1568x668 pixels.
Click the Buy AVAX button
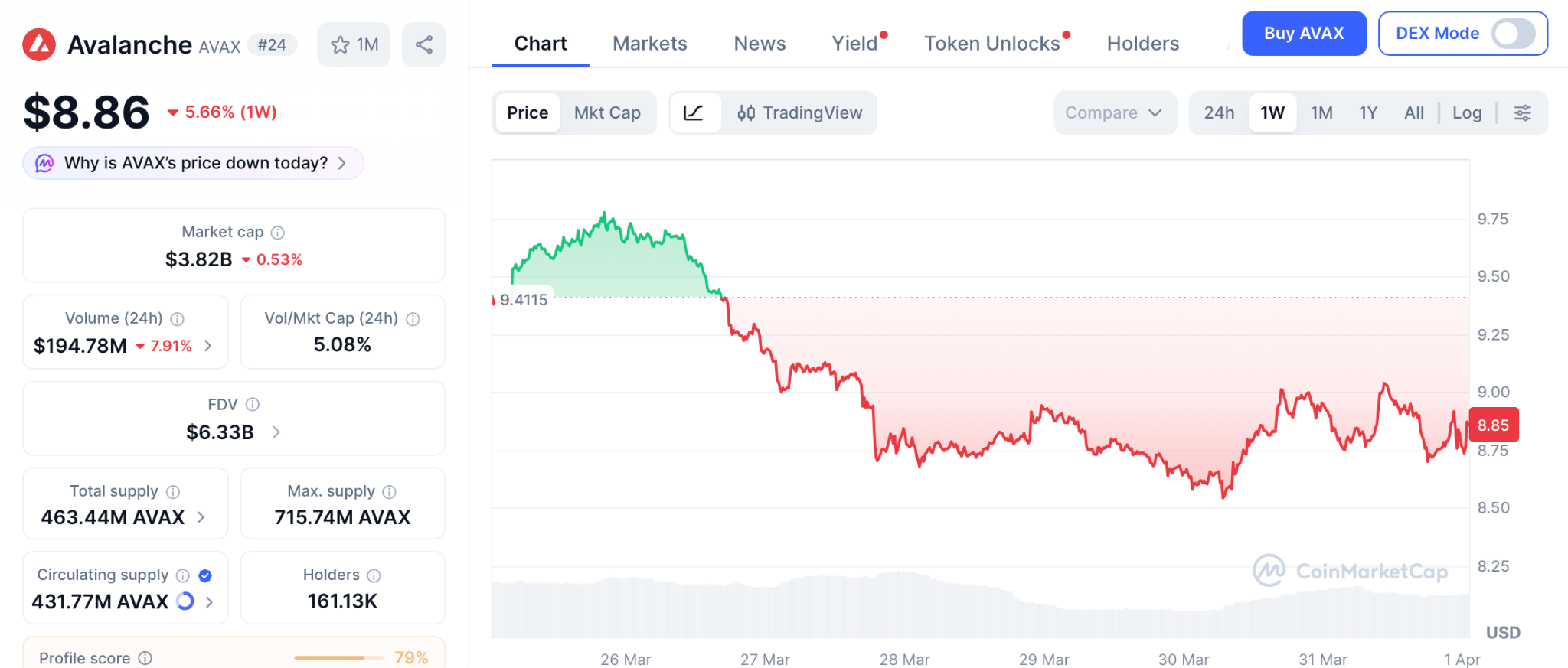[1303, 34]
